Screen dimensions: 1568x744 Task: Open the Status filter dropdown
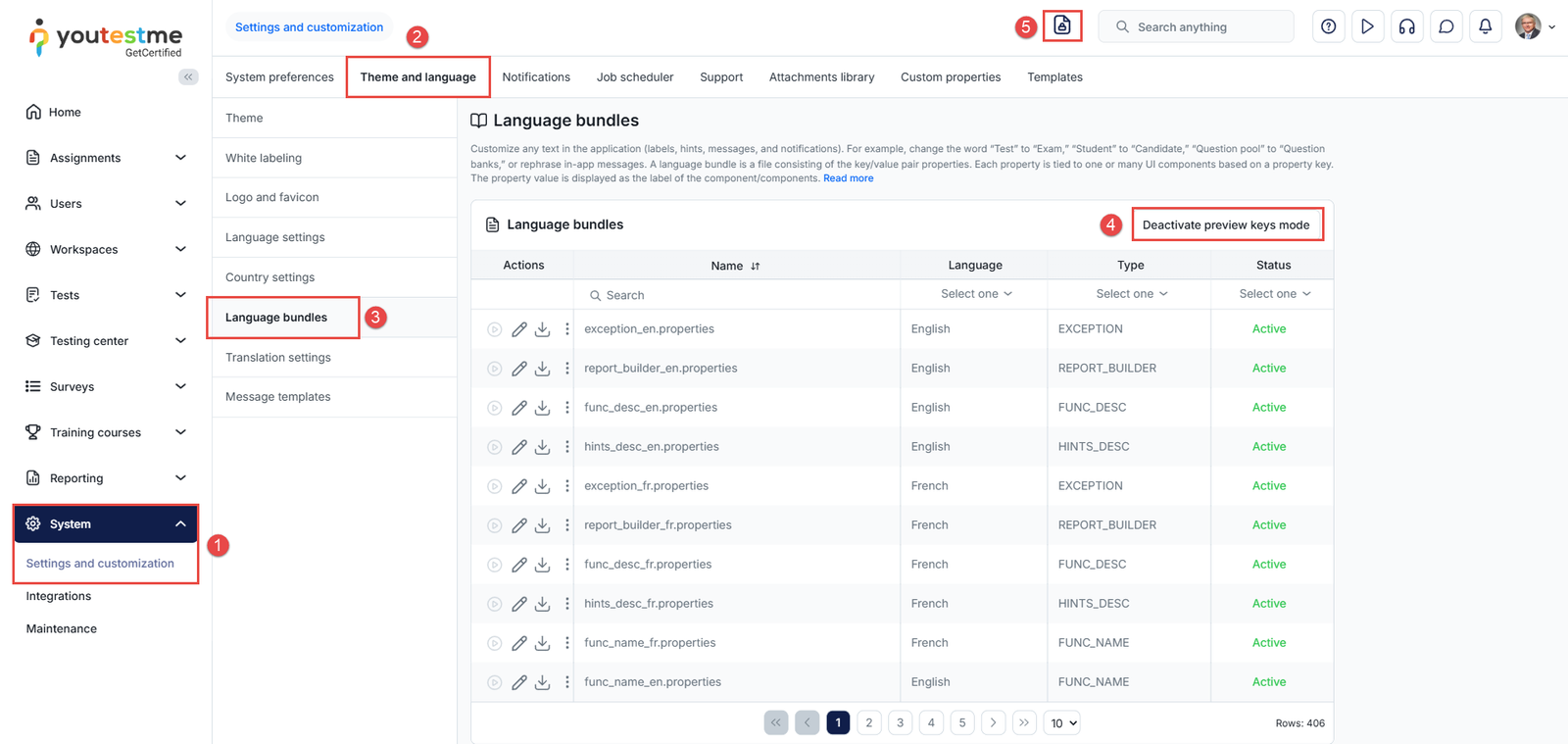[1273, 294]
